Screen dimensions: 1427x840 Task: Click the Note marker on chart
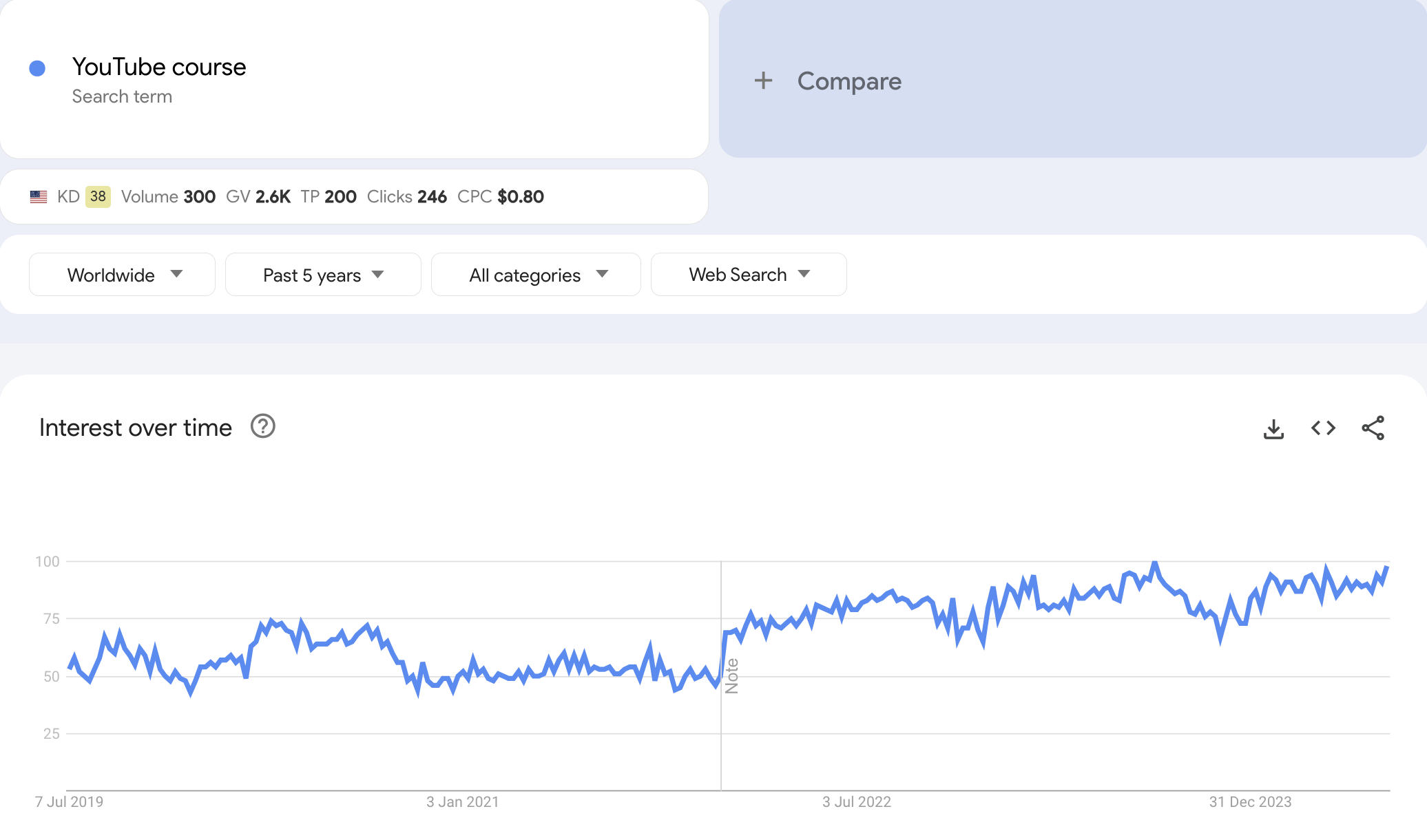pos(731,675)
